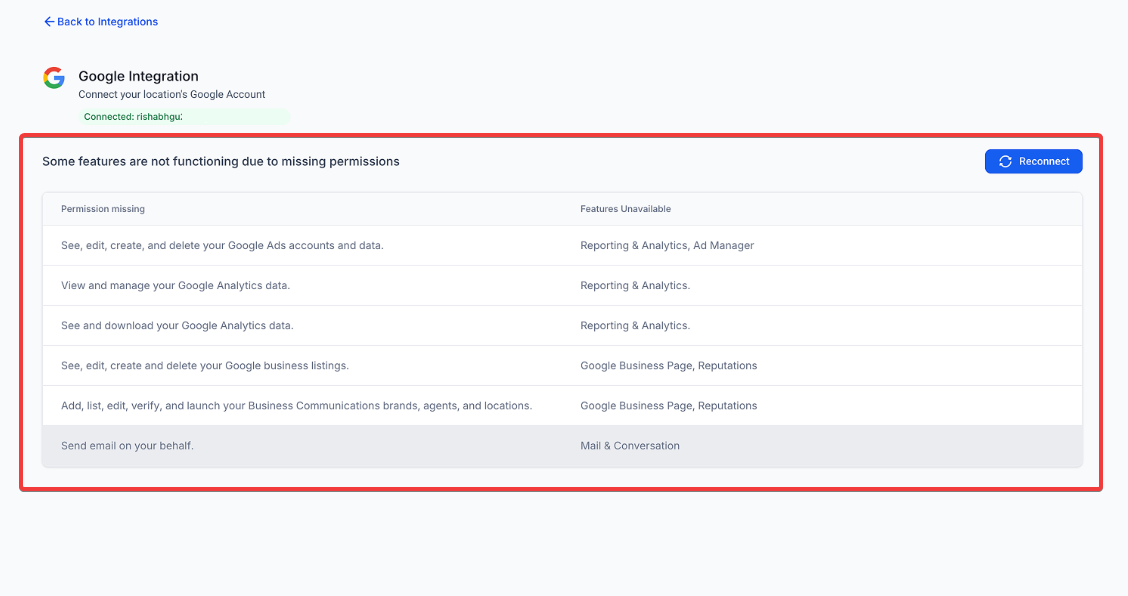Click Reporting & Analytics, Ad Manager cell
1128x596 pixels.
point(667,246)
